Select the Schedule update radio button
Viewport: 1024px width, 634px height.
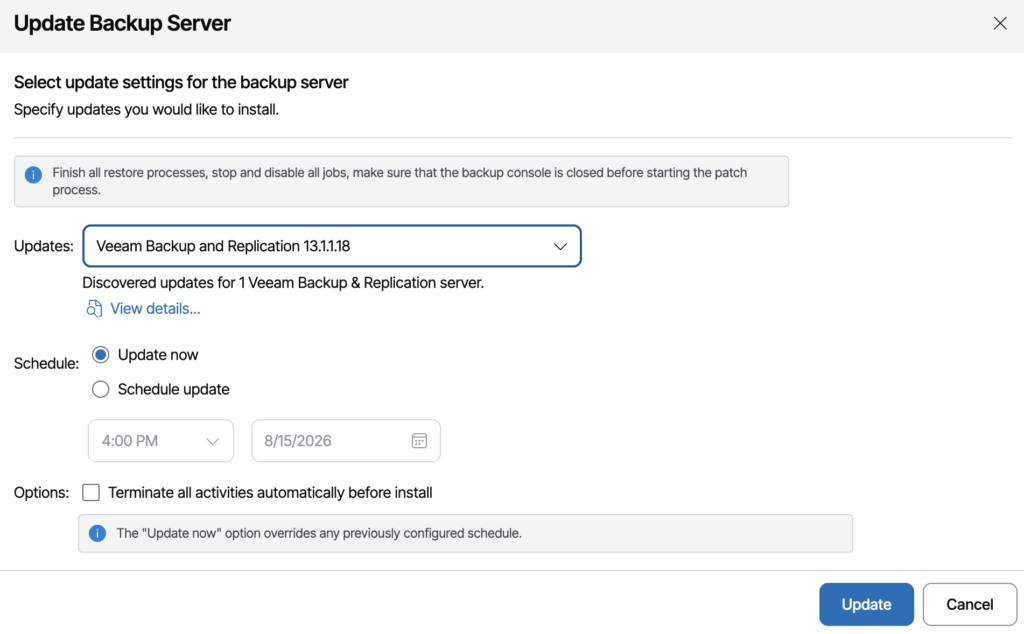point(101,389)
